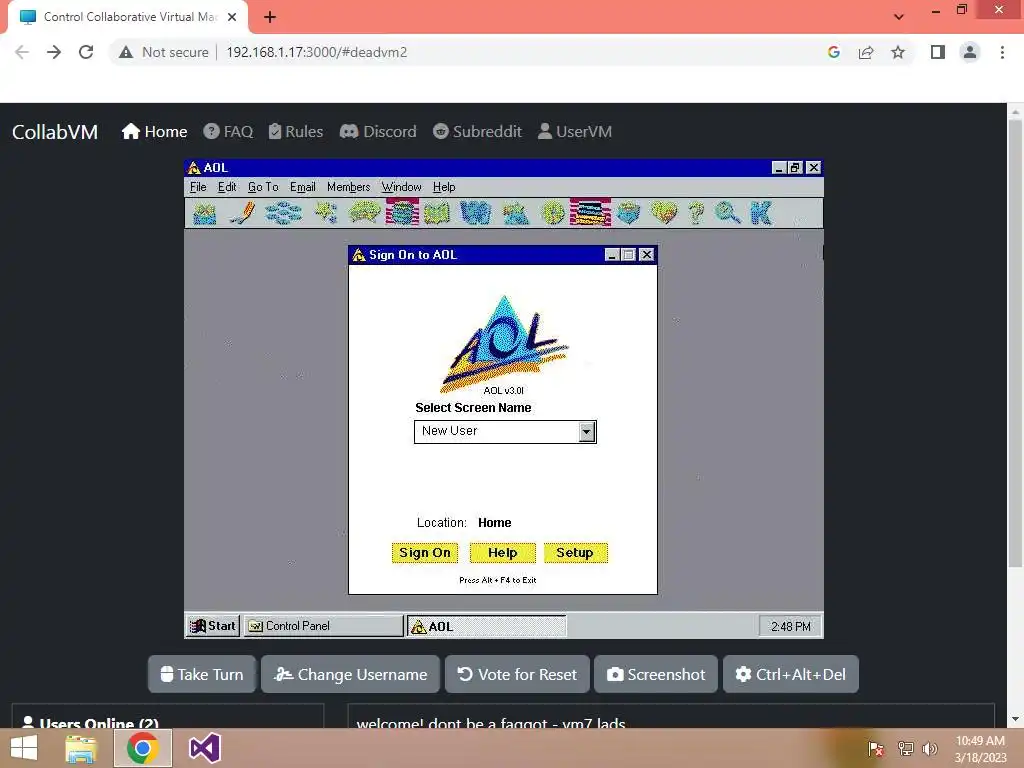Viewport: 1024px width, 768px height.
Task: Select Control Panel in the VM taskbar
Action: click(324, 626)
